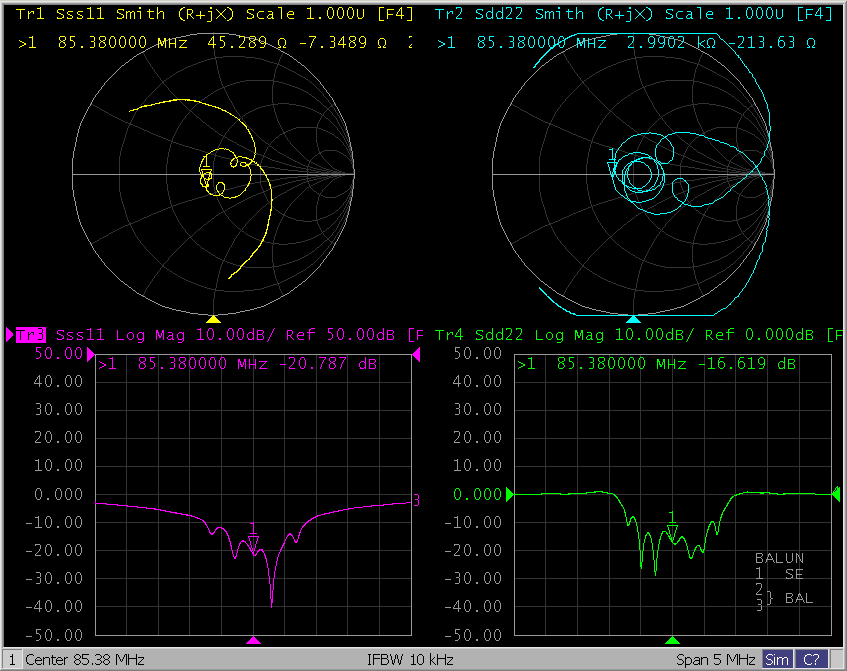Click the Tr2 marker readout 2.9902 kΩ

[671, 43]
